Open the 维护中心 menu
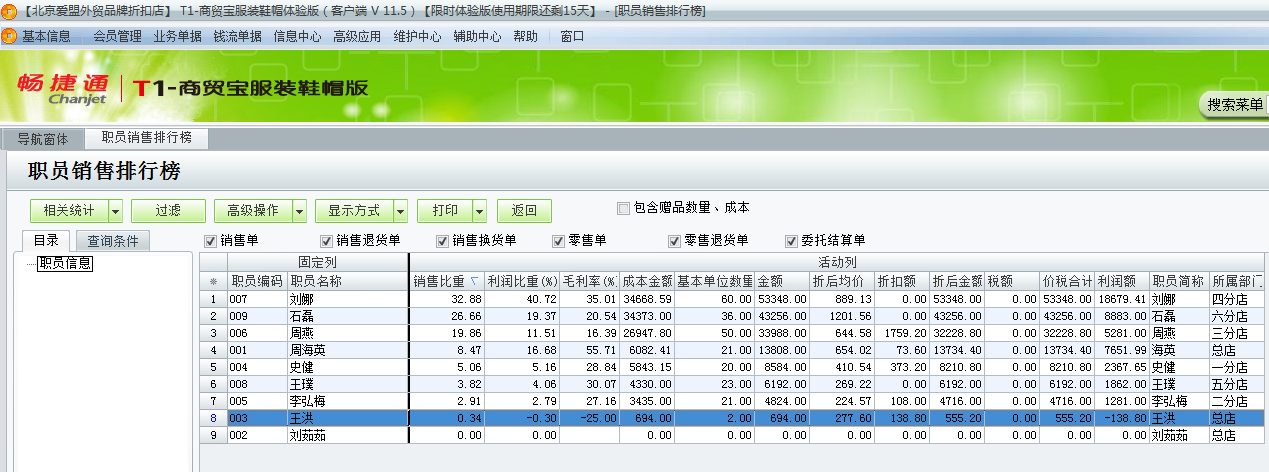This screenshot has height=472, width=1269. coord(417,36)
